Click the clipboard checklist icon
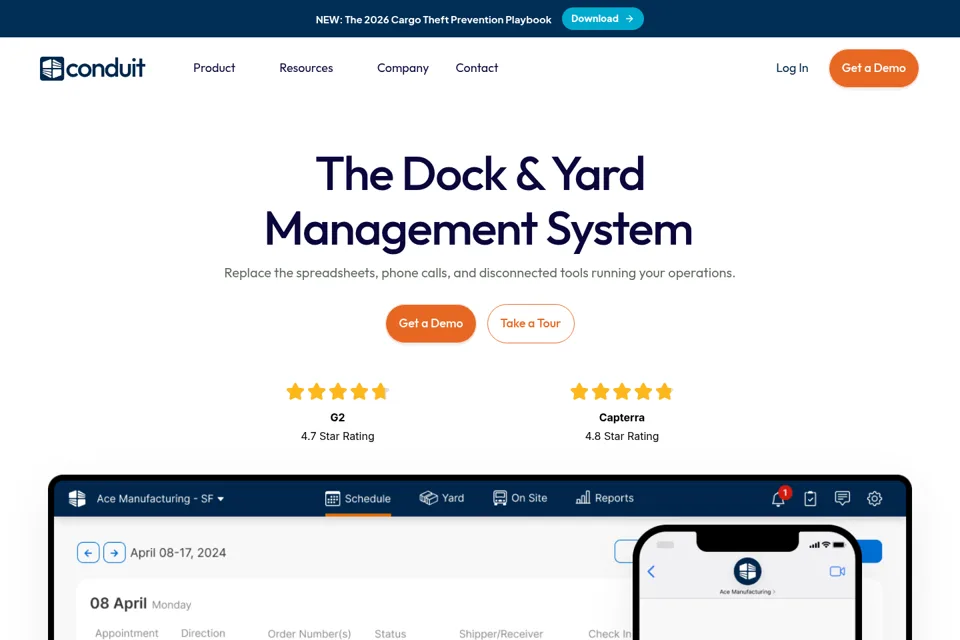This screenshot has width=960, height=640. click(x=810, y=499)
